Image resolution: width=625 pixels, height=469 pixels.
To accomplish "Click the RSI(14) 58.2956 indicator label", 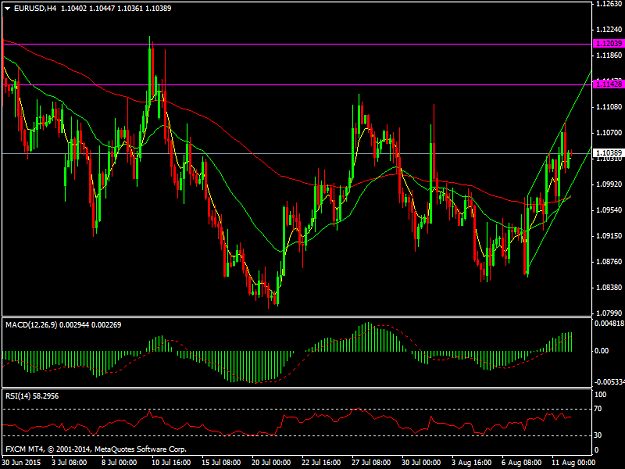I will 32,396.
